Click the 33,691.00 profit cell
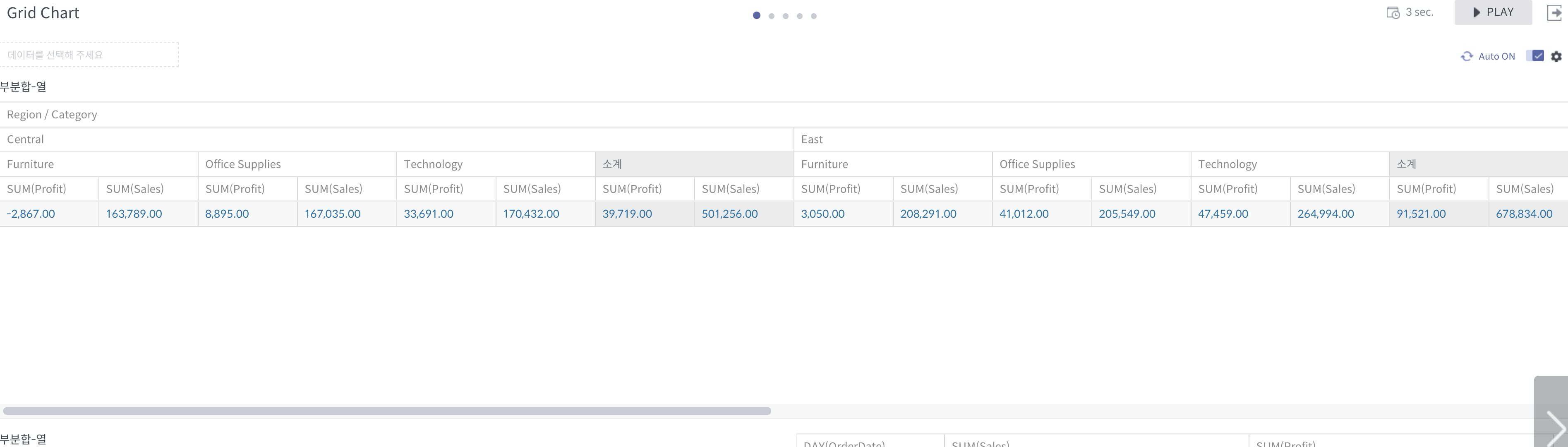Screen dimensions: 1568x447 [x=446, y=214]
